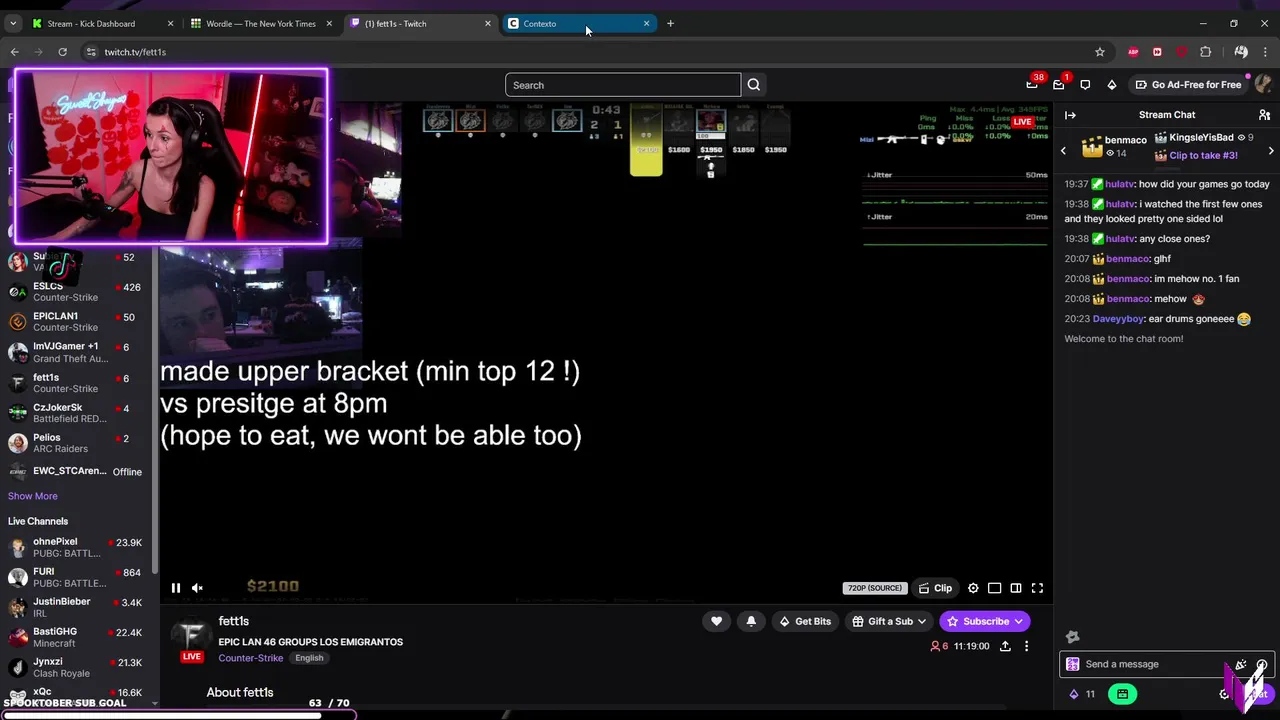The width and height of the screenshot is (1280, 720).
Task: Open the fett1s channel name link
Action: (x=234, y=621)
